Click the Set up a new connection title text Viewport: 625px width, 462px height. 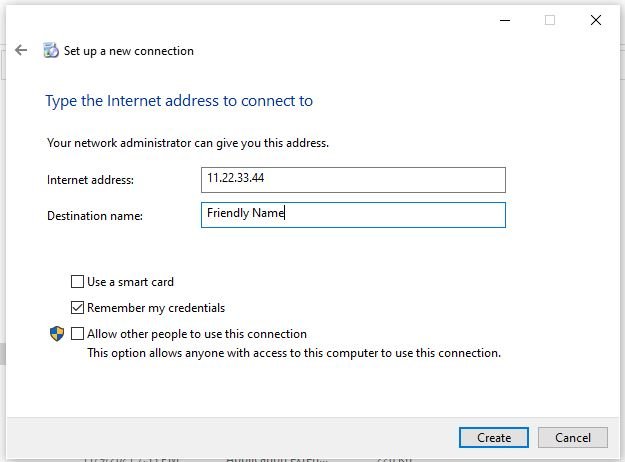pyautogui.click(x=129, y=51)
